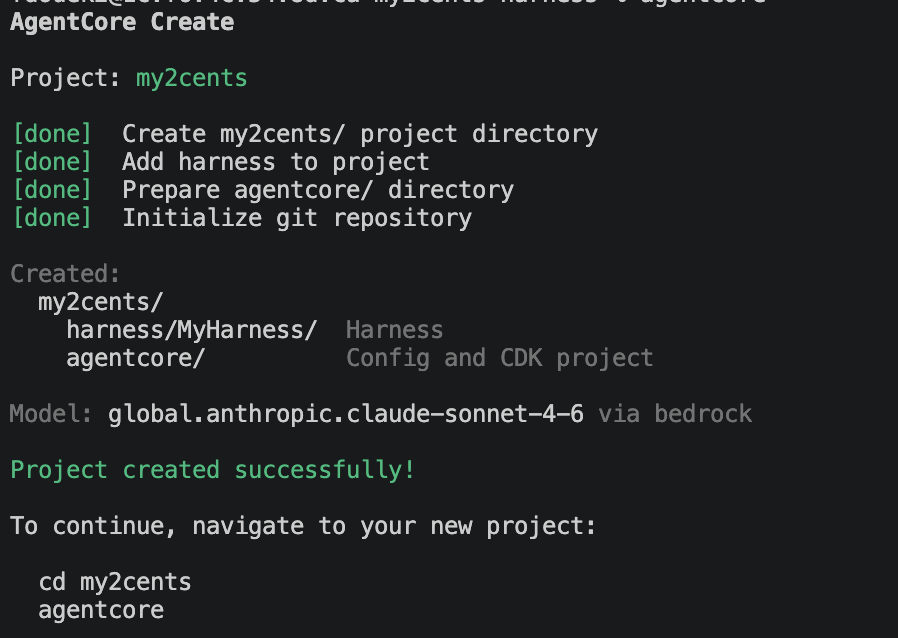Click the agentcore command on last line
Viewport: 898px width, 638px height.
click(x=100, y=610)
